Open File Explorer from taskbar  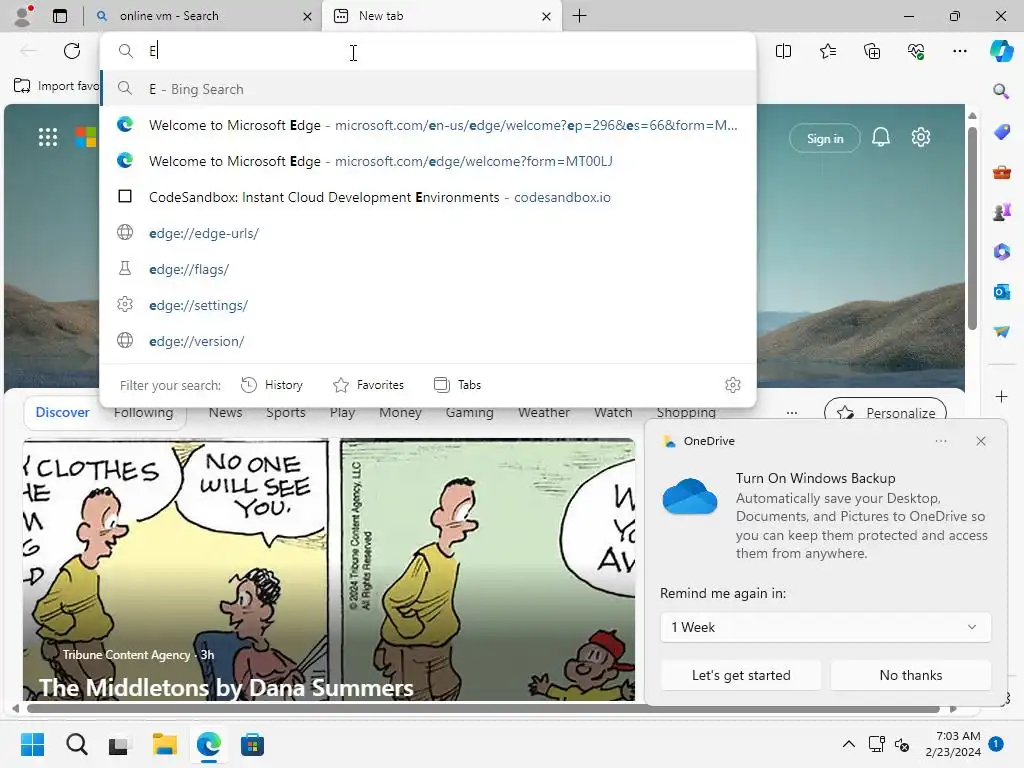coord(165,744)
